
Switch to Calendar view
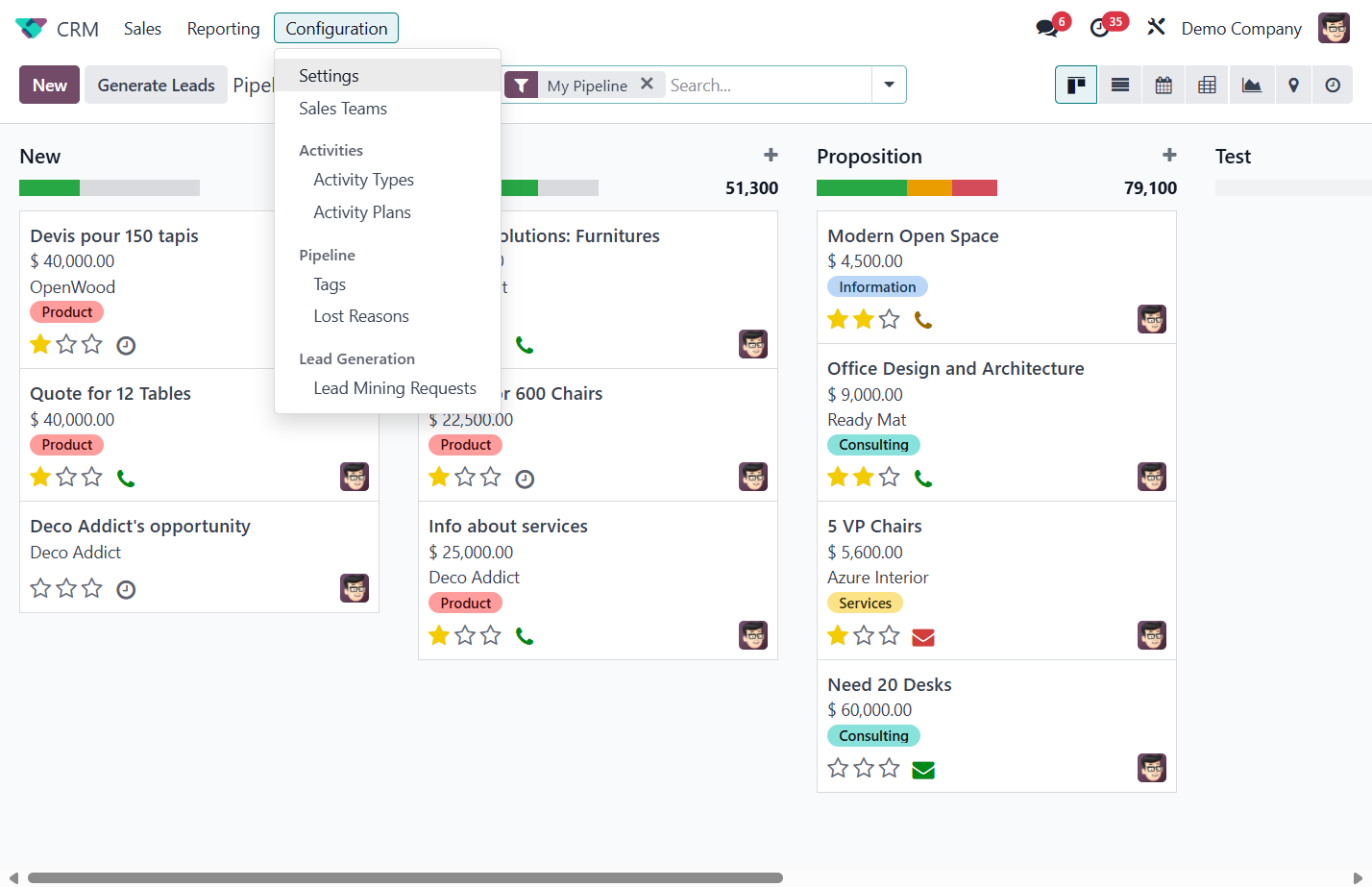[1164, 85]
